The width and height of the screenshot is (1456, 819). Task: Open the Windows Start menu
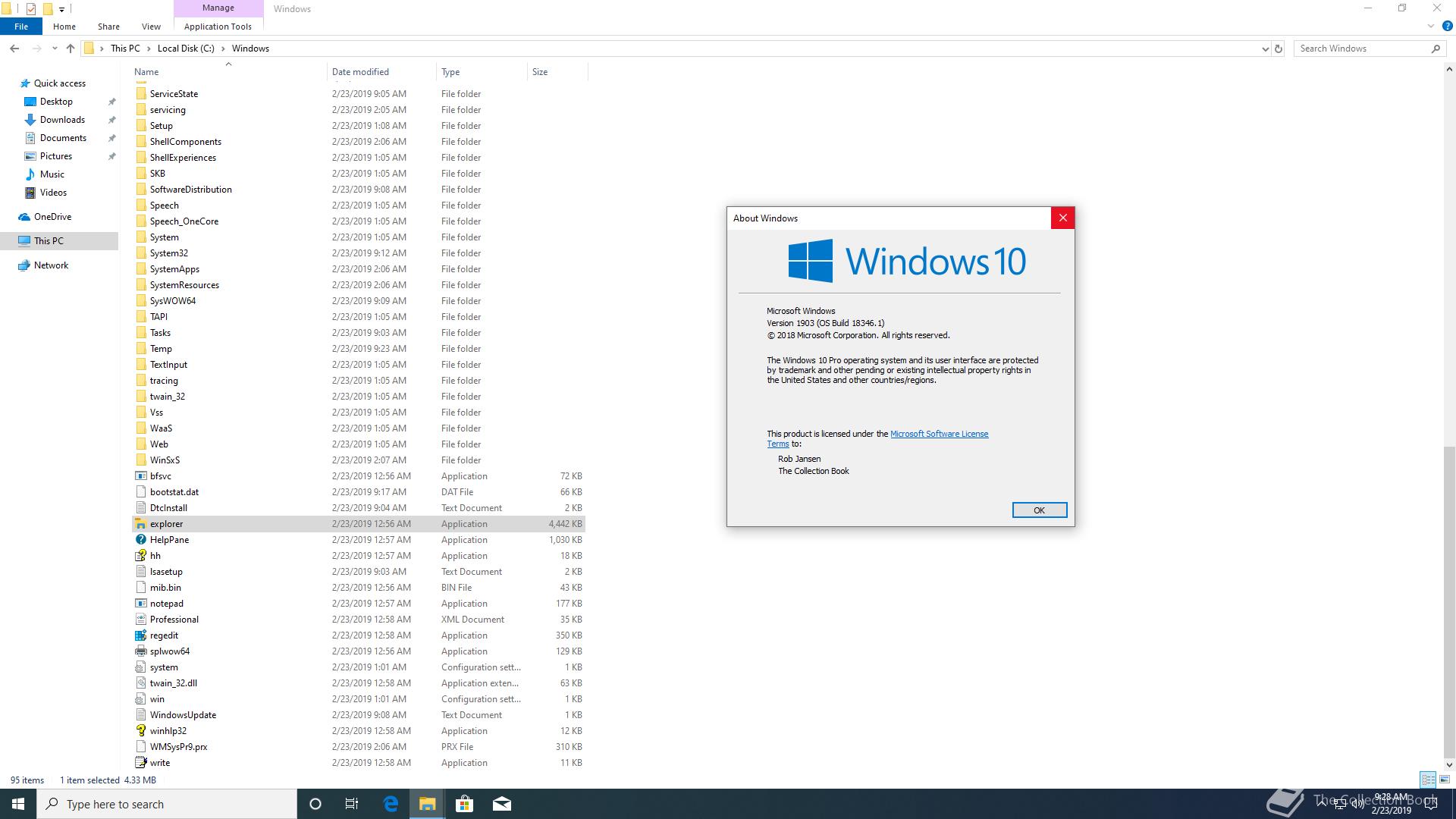click(x=18, y=804)
